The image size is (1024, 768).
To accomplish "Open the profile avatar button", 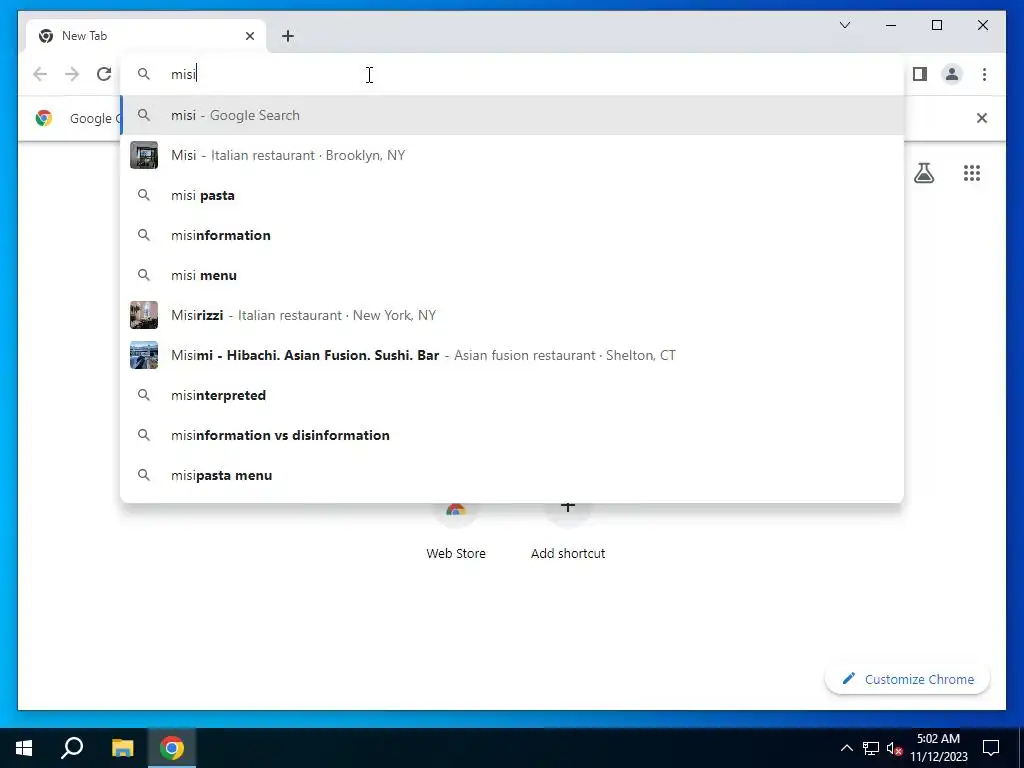I will coord(952,74).
